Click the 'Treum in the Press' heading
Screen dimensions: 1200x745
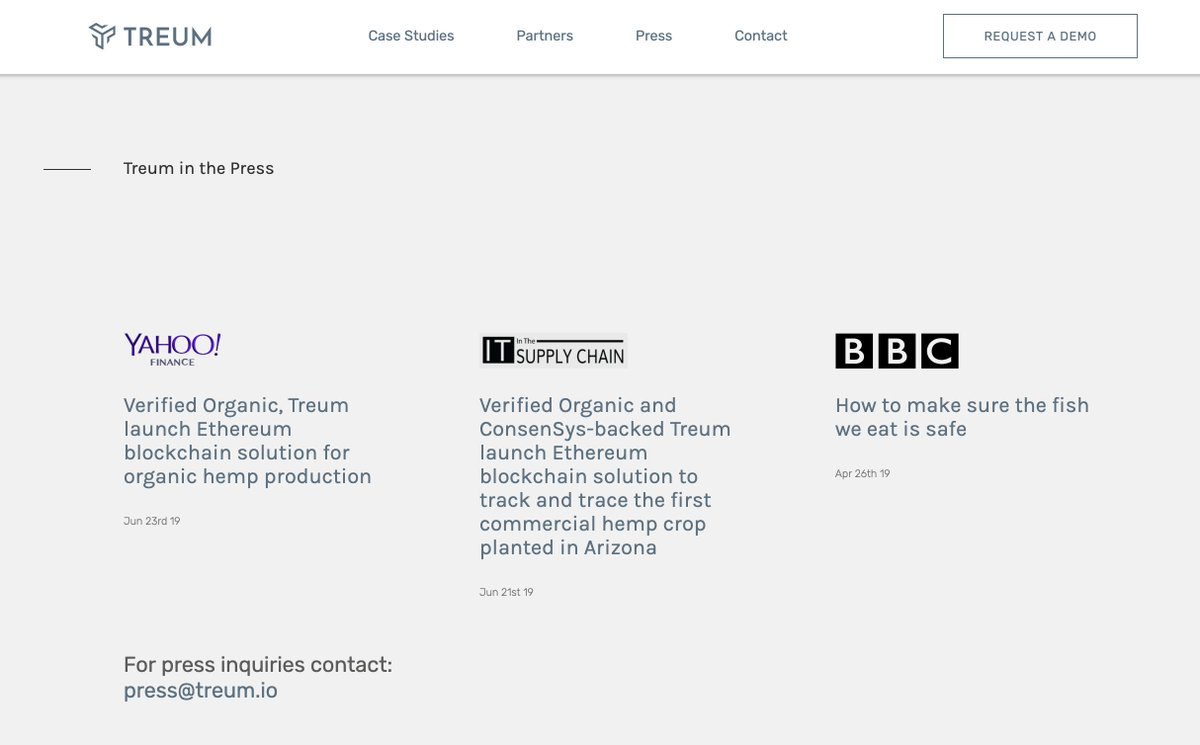pos(199,168)
